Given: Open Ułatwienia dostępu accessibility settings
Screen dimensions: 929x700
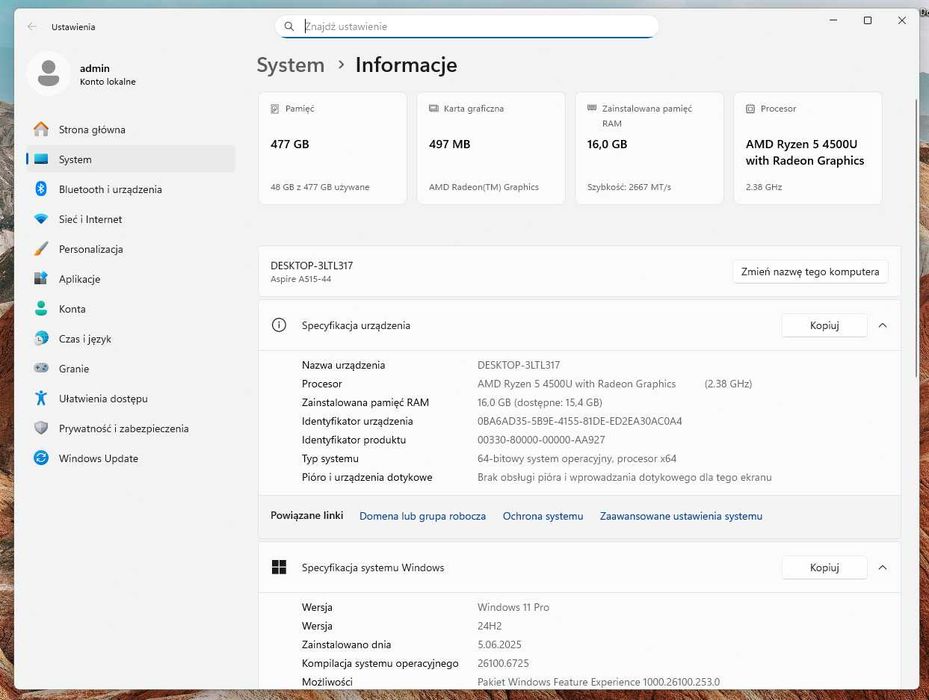Looking at the screenshot, I should pyautogui.click(x=103, y=398).
